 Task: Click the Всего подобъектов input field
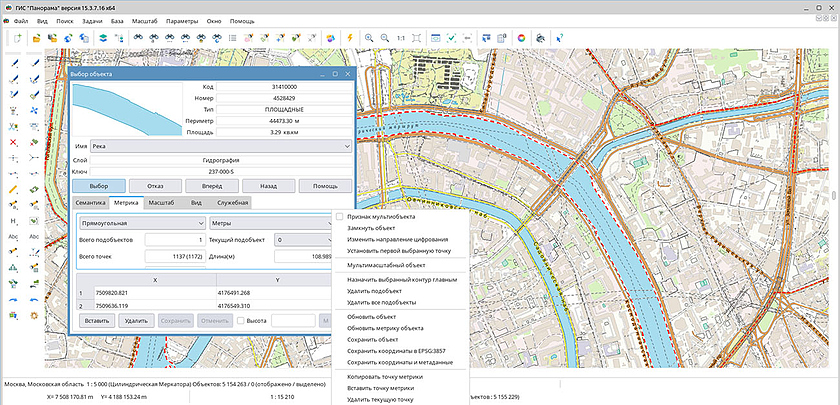point(174,240)
